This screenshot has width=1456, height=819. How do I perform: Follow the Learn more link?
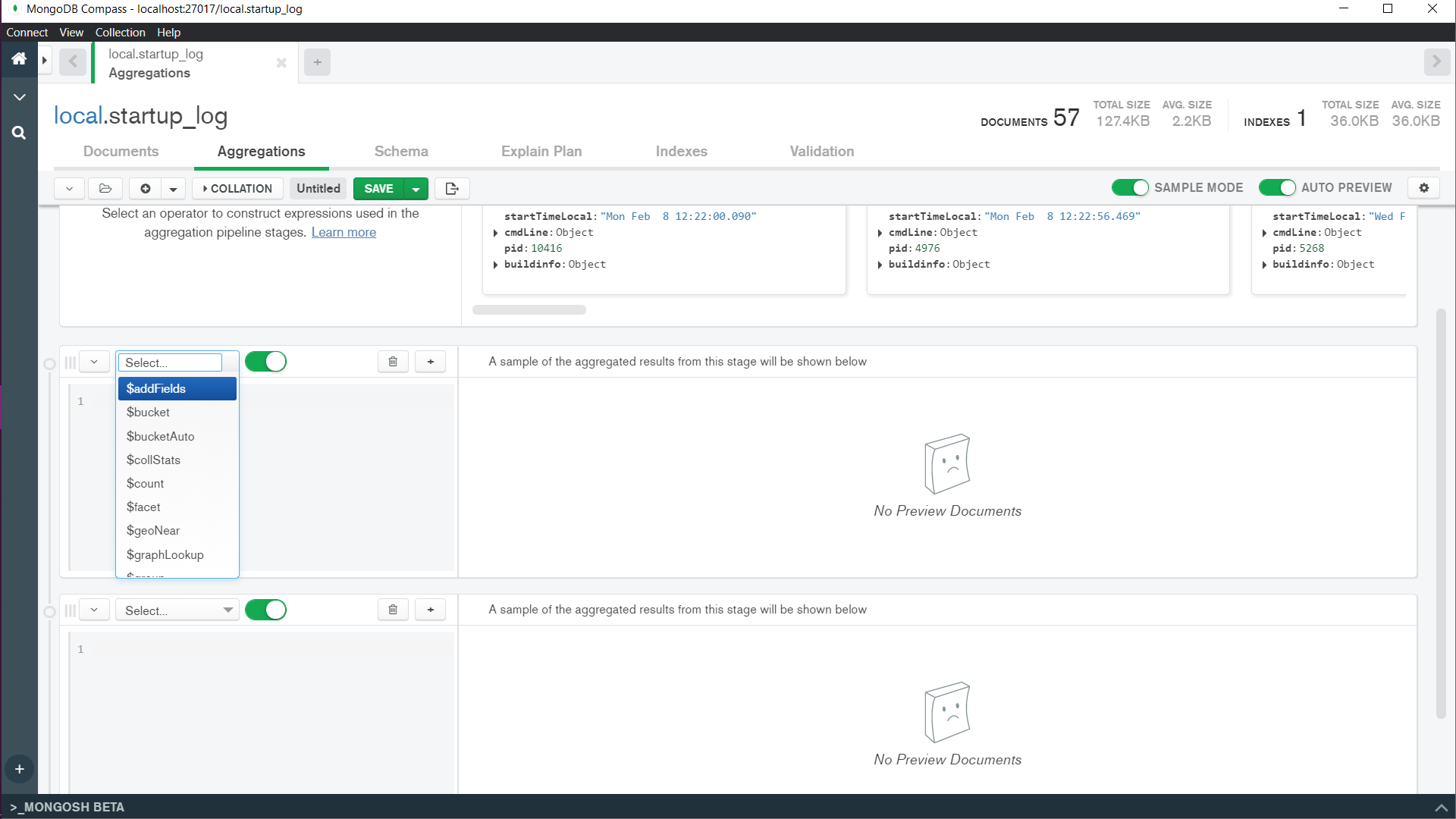[344, 232]
